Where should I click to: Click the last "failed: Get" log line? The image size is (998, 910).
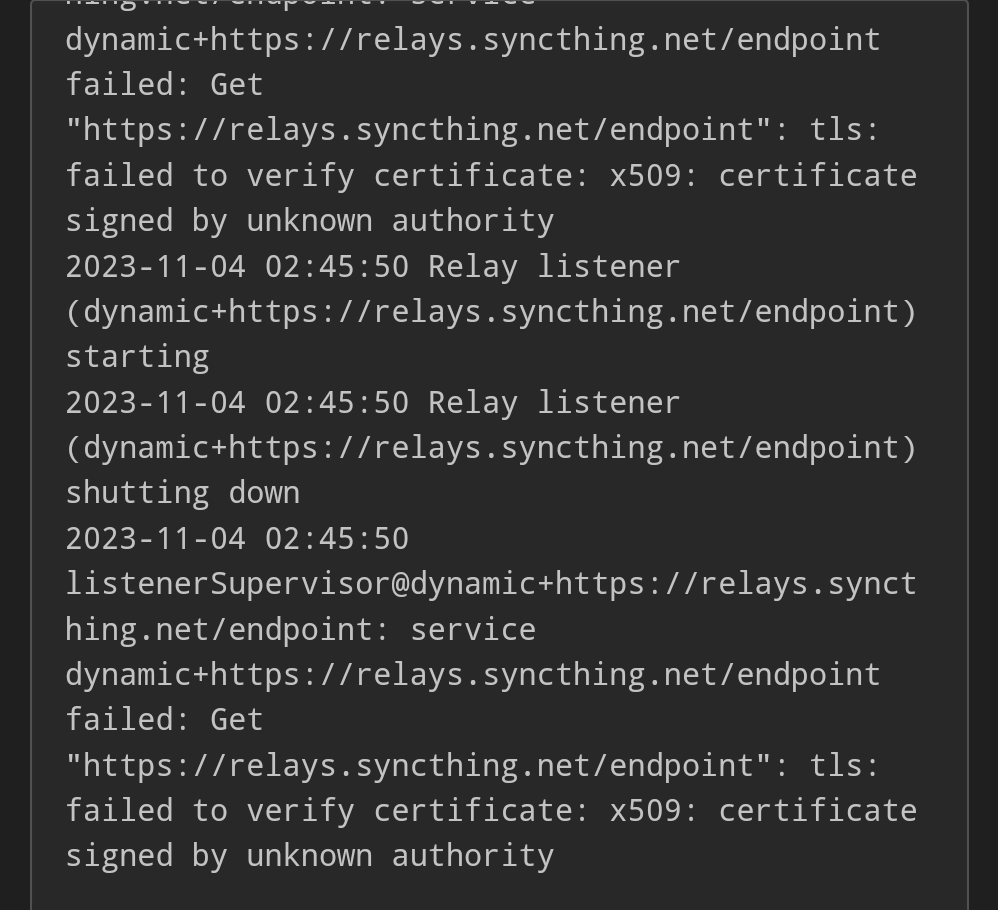tap(164, 720)
